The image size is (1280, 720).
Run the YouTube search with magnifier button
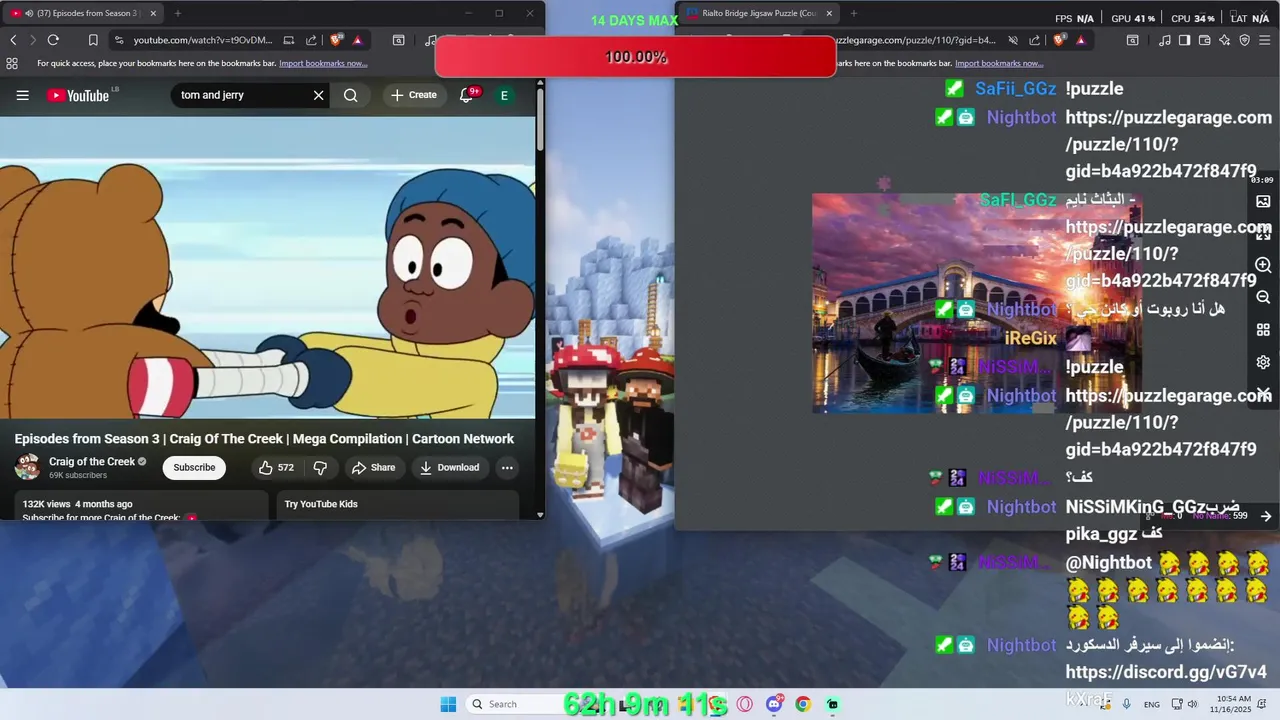click(x=350, y=95)
